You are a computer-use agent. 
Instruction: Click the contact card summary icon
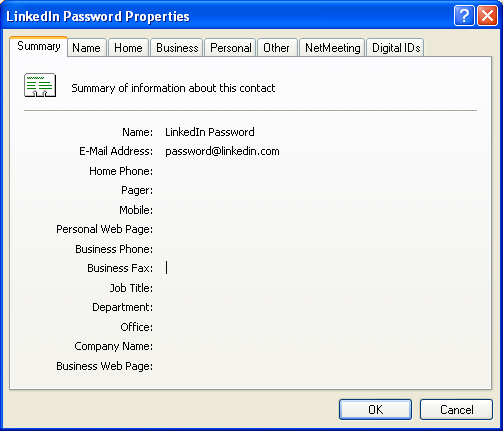click(40, 85)
